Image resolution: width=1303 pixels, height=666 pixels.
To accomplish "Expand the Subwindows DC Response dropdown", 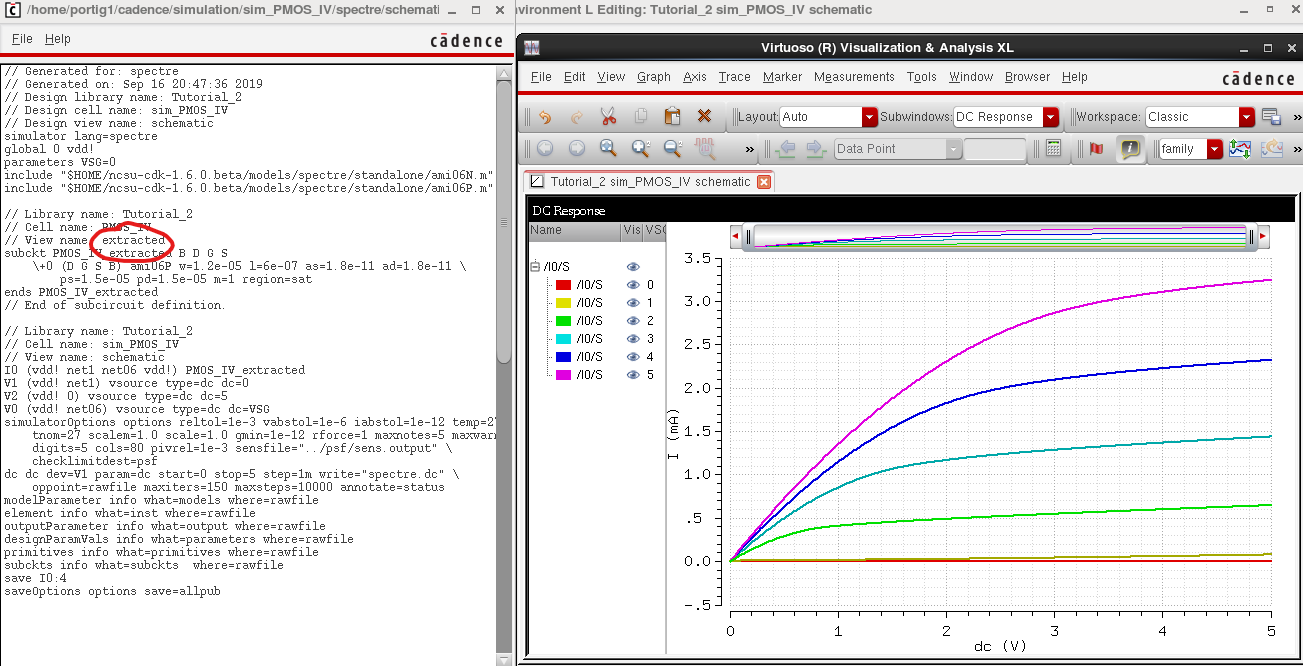I will [1050, 117].
